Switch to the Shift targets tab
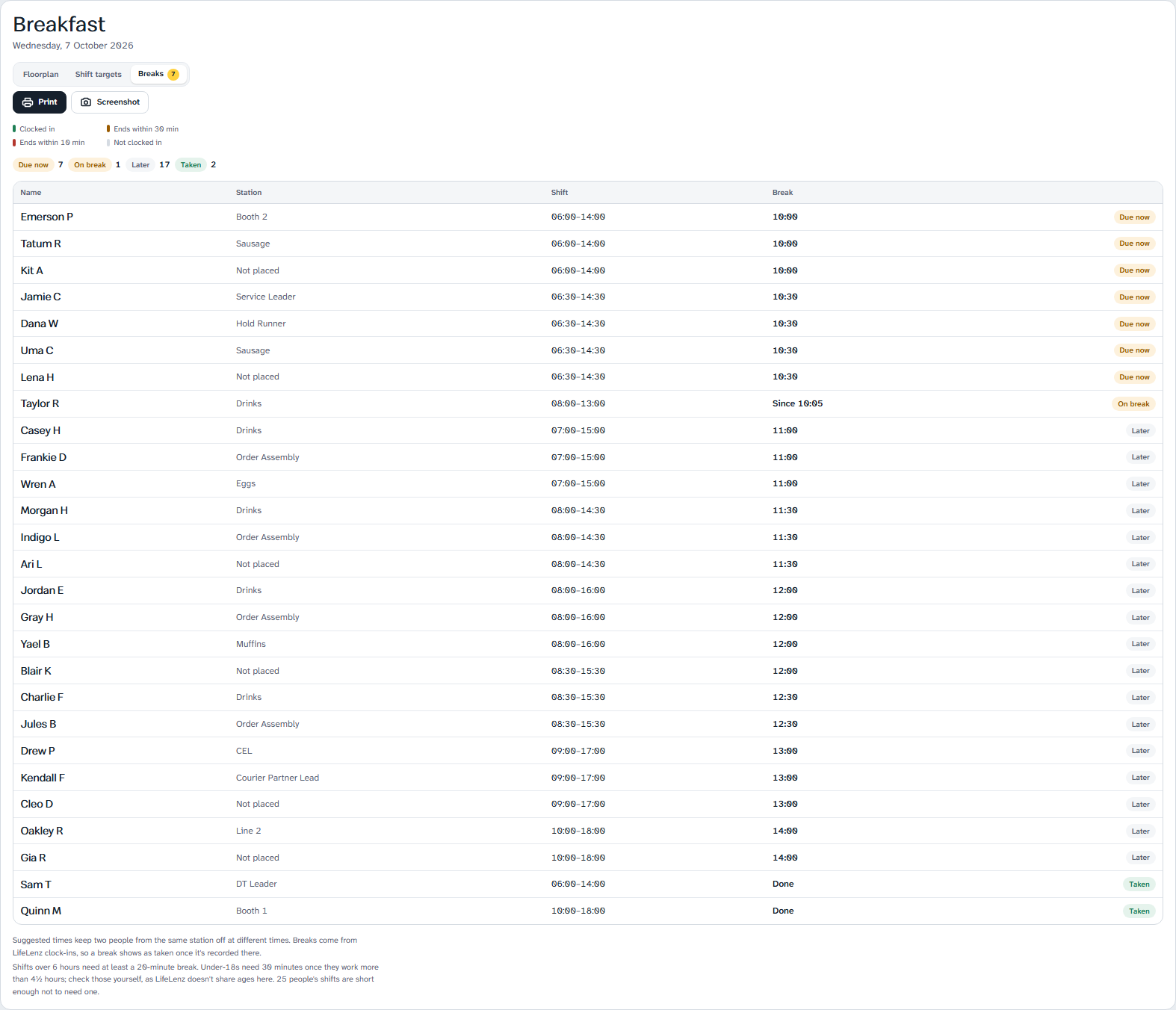 click(98, 74)
